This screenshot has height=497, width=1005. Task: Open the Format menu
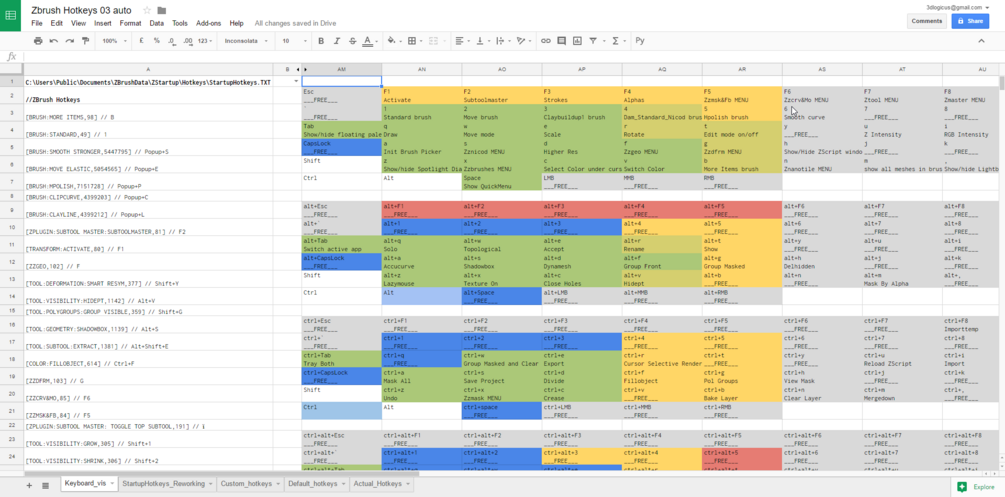tap(130, 23)
